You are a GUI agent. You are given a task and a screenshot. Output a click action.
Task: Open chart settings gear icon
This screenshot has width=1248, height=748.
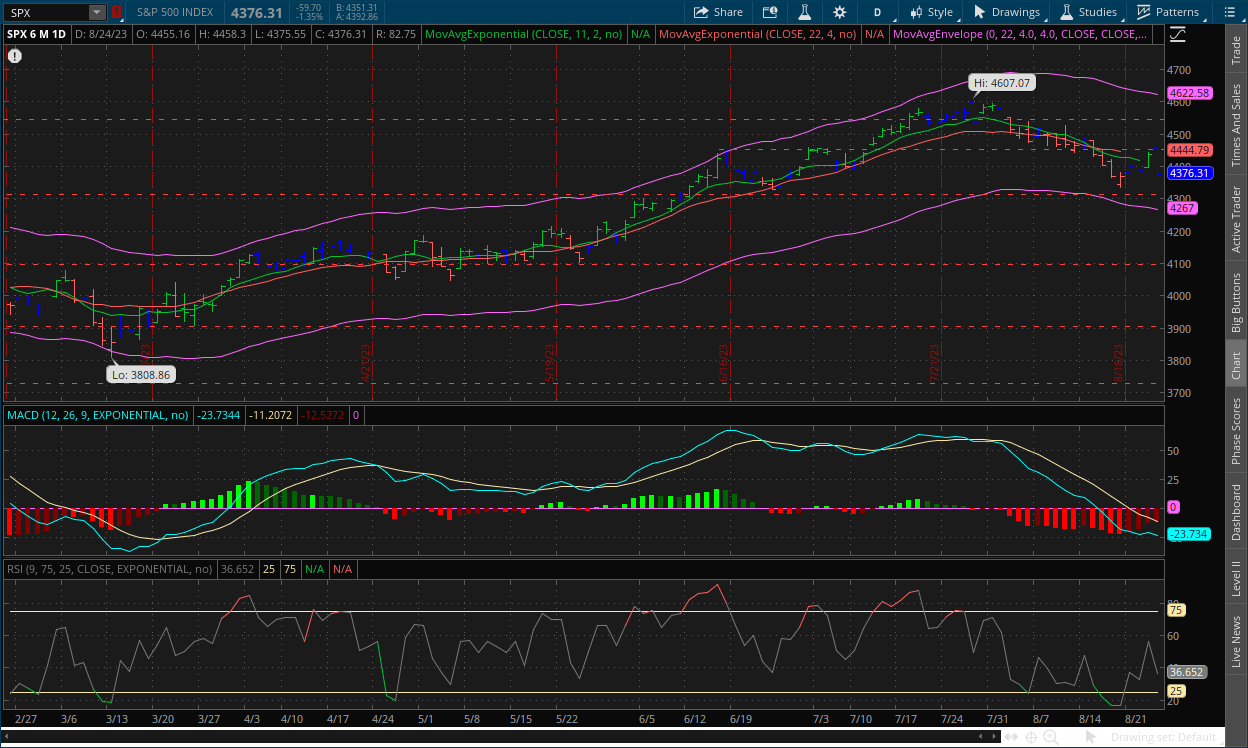coord(839,12)
